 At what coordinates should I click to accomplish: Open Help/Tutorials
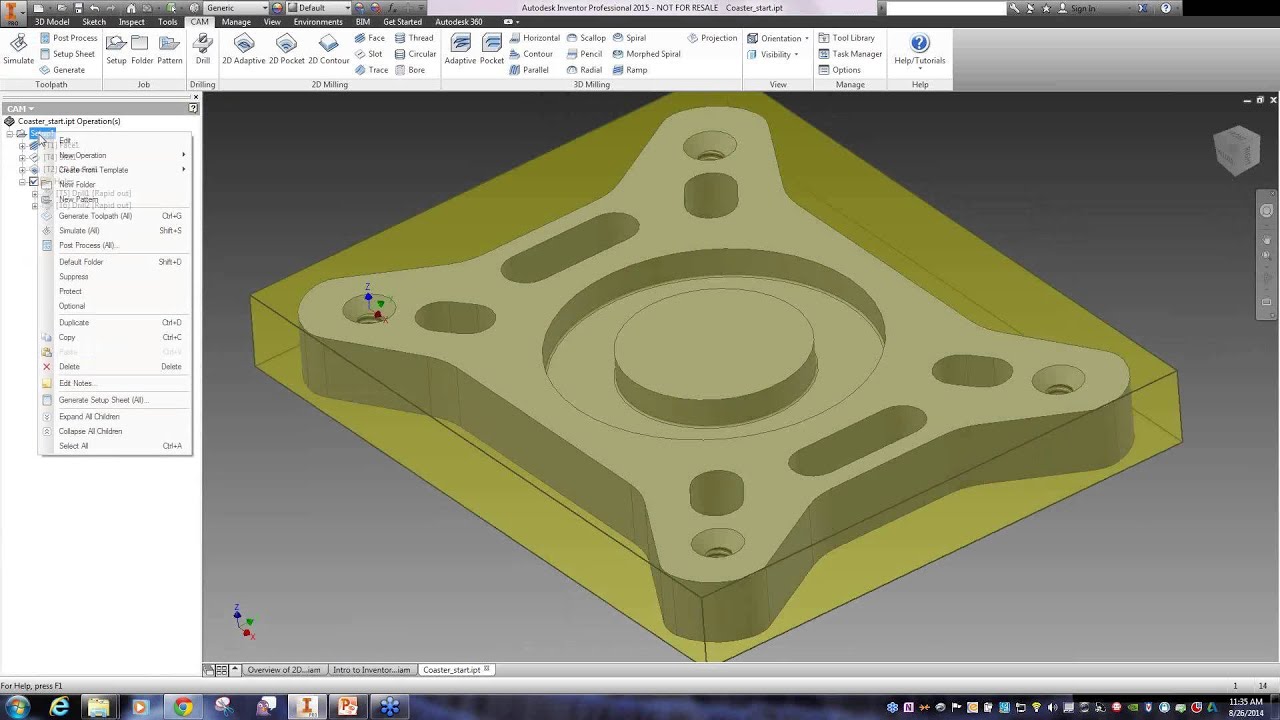pos(920,50)
